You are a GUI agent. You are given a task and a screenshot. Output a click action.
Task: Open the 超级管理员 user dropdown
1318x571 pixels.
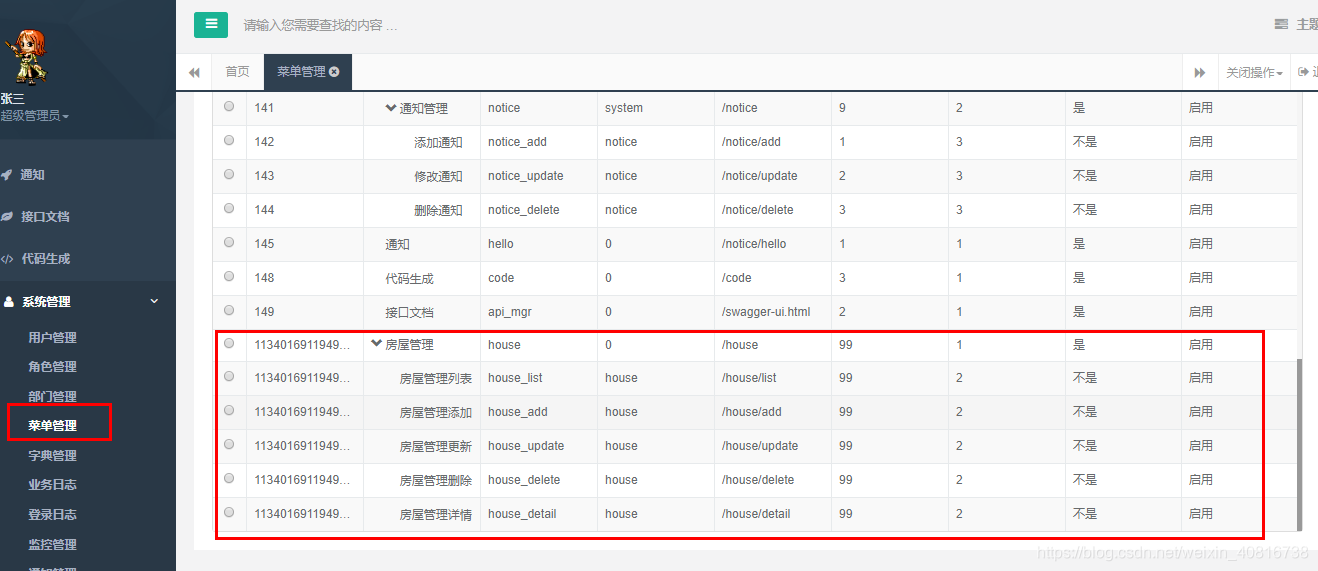tap(35, 116)
